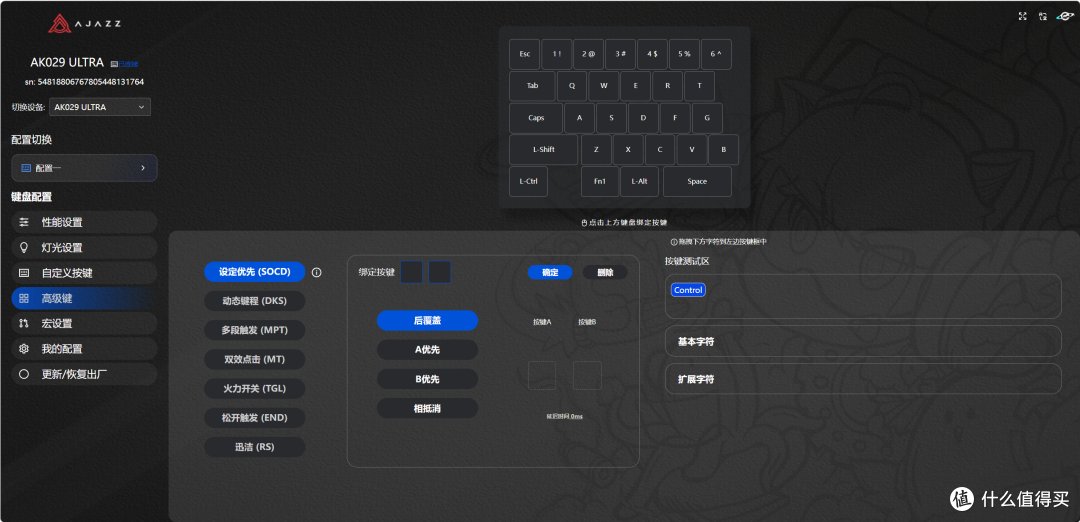
Task: Select the Tab key on keyboard
Action: point(532,86)
